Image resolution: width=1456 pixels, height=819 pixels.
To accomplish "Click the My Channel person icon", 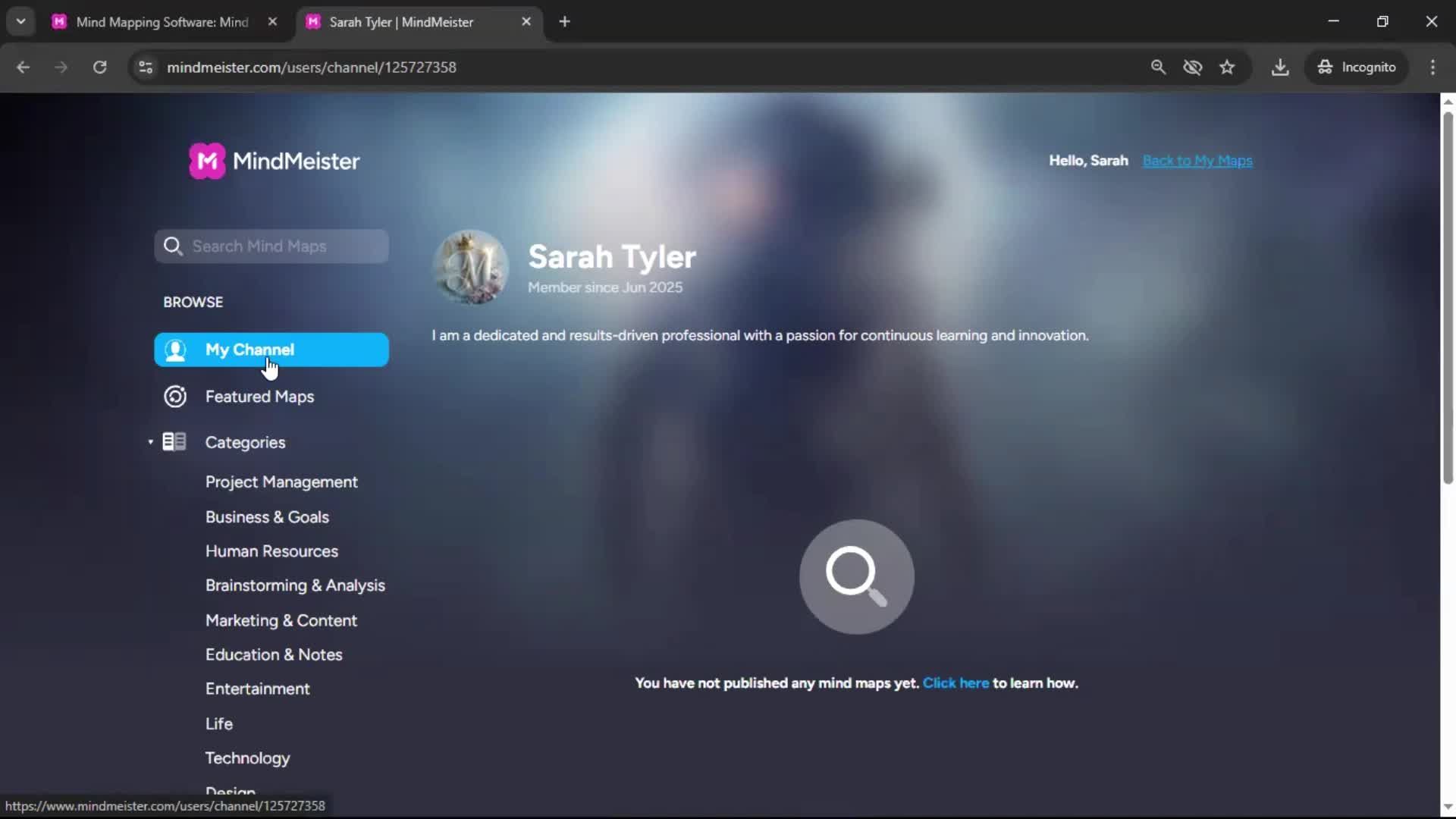I will pyautogui.click(x=175, y=350).
